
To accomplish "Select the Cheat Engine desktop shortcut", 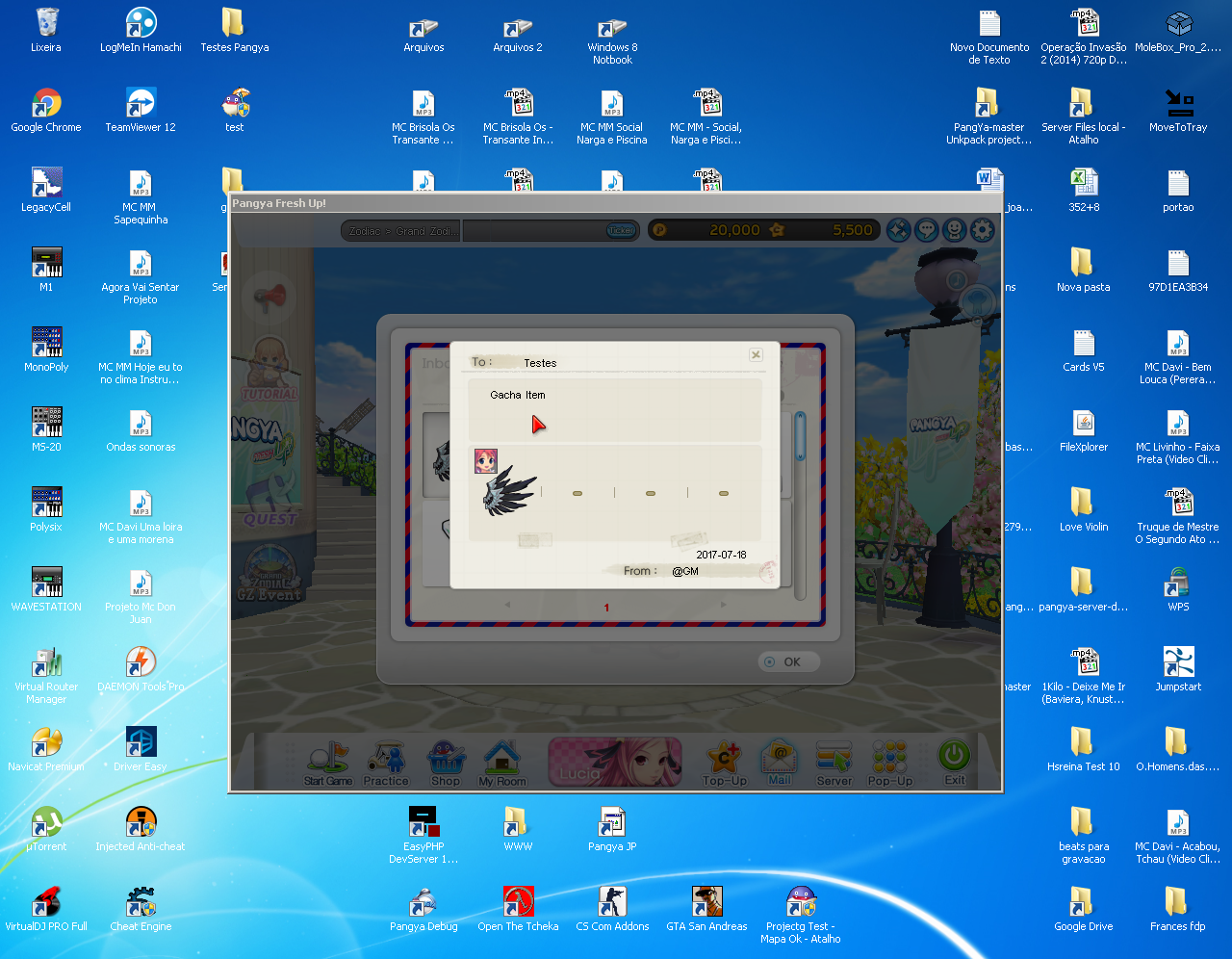I will 141,909.
